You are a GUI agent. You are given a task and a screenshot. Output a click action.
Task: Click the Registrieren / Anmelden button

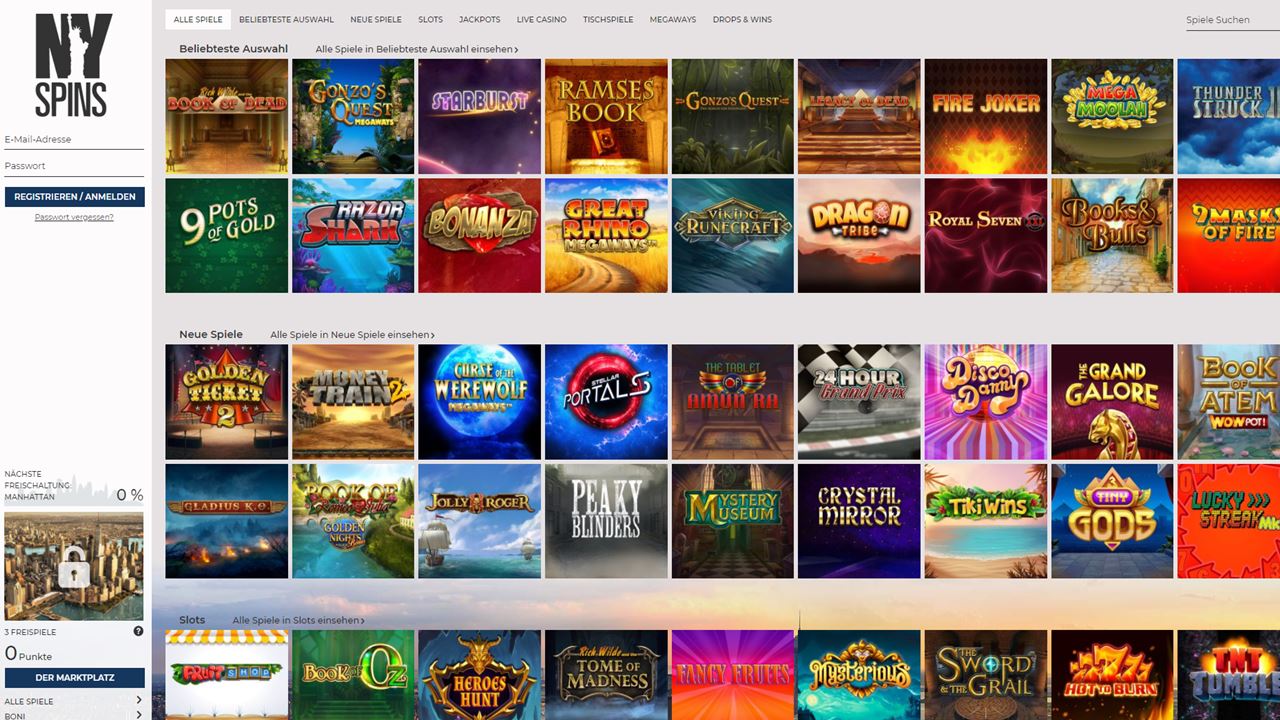coord(74,197)
